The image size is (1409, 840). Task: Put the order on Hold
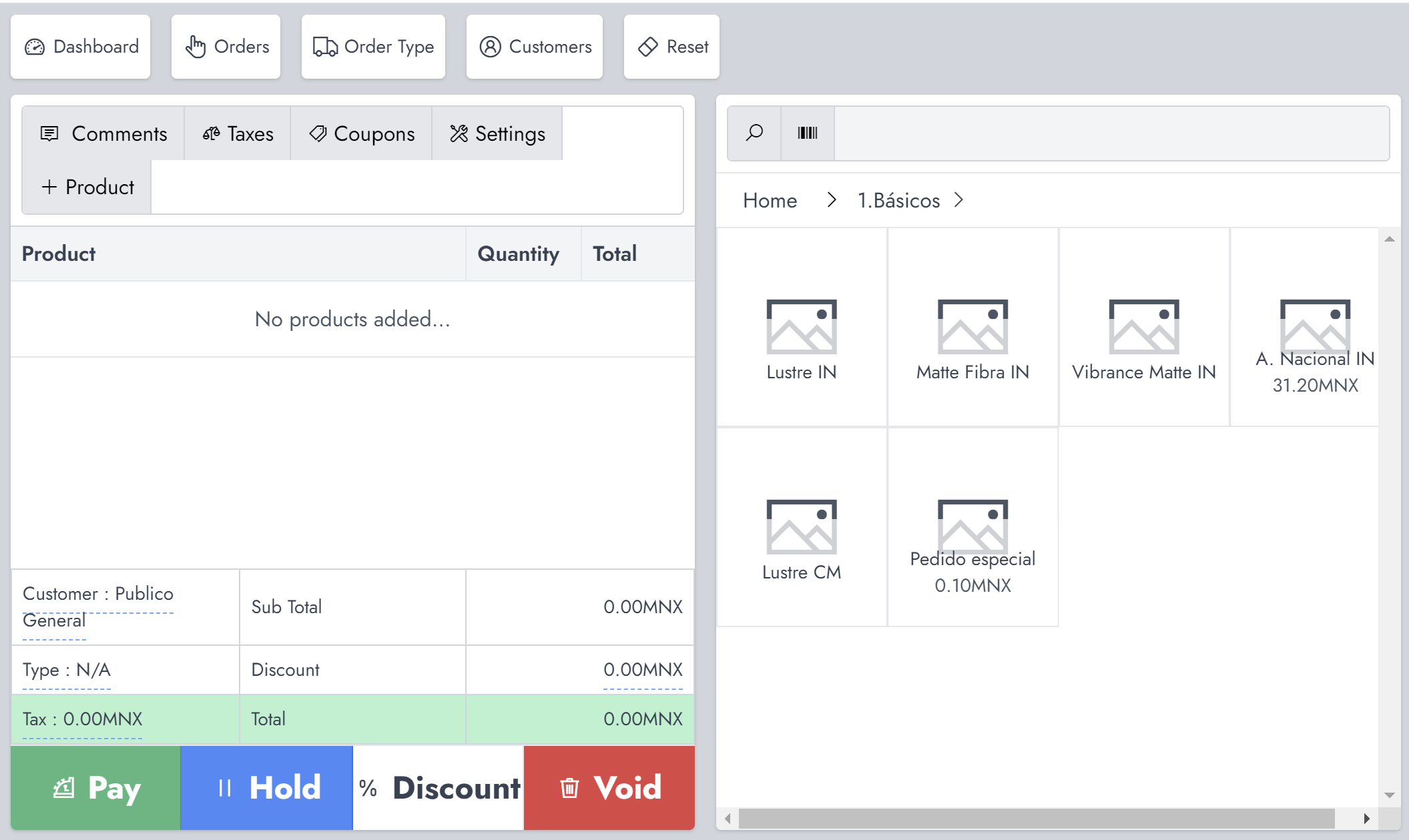(267, 788)
